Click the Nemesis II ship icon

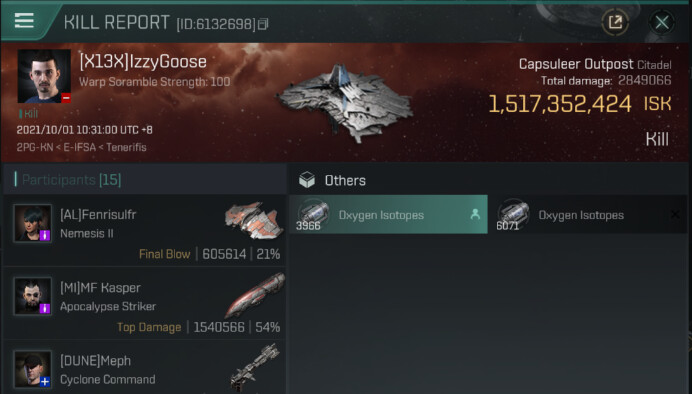(x=254, y=220)
